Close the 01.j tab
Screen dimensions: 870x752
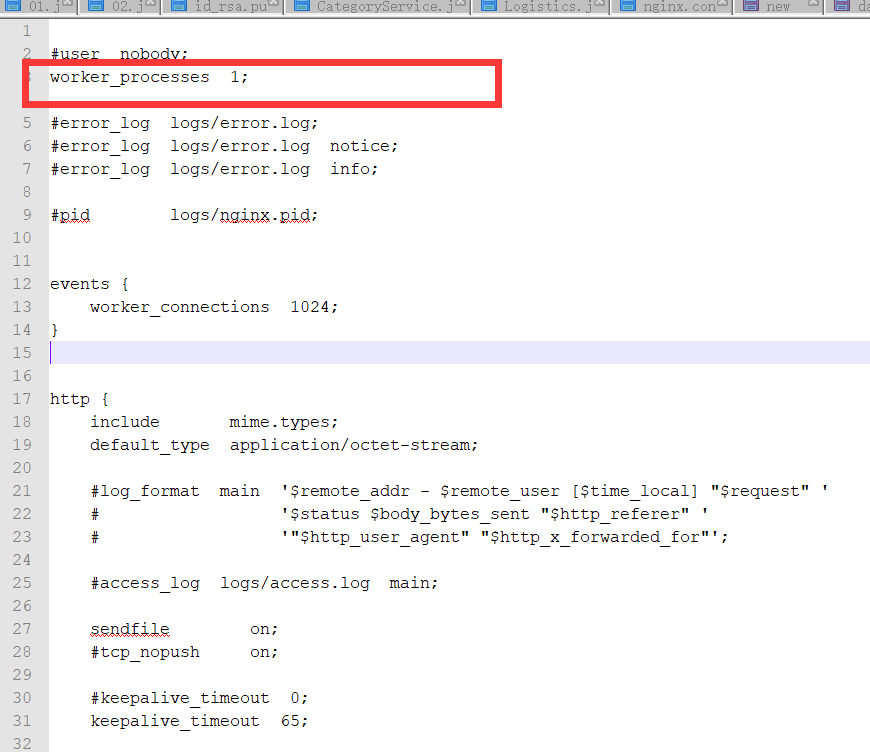click(x=68, y=3)
